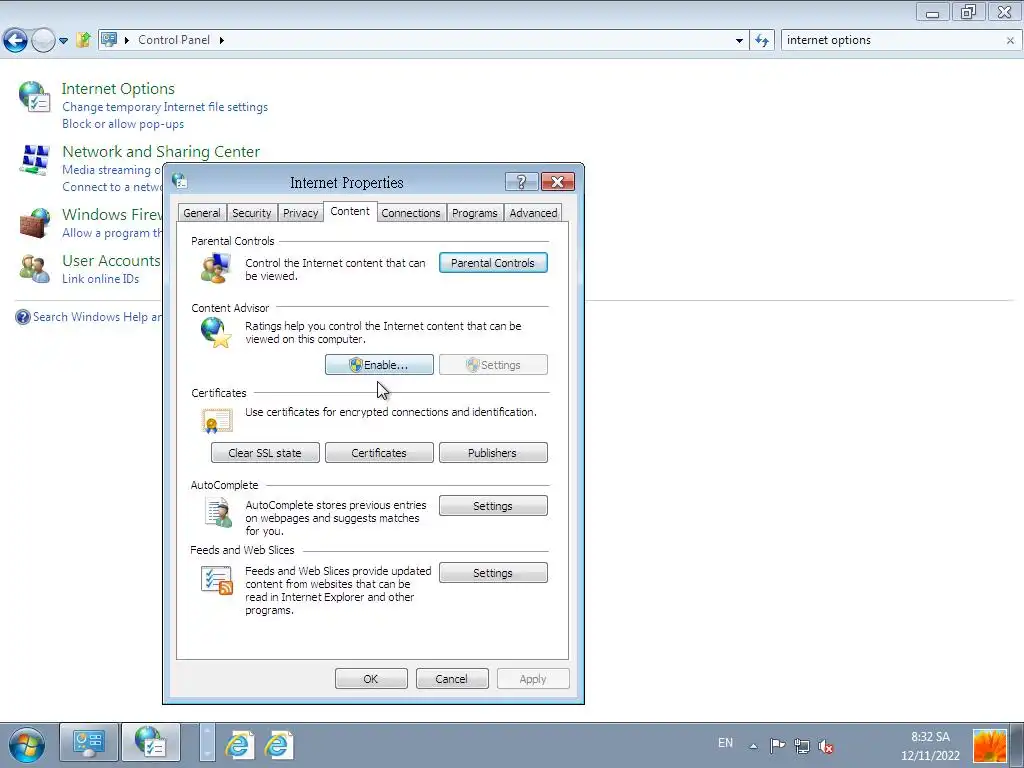Click the Feeds and Web Slices RSS icon
The width and height of the screenshot is (1024, 768).
click(217, 580)
